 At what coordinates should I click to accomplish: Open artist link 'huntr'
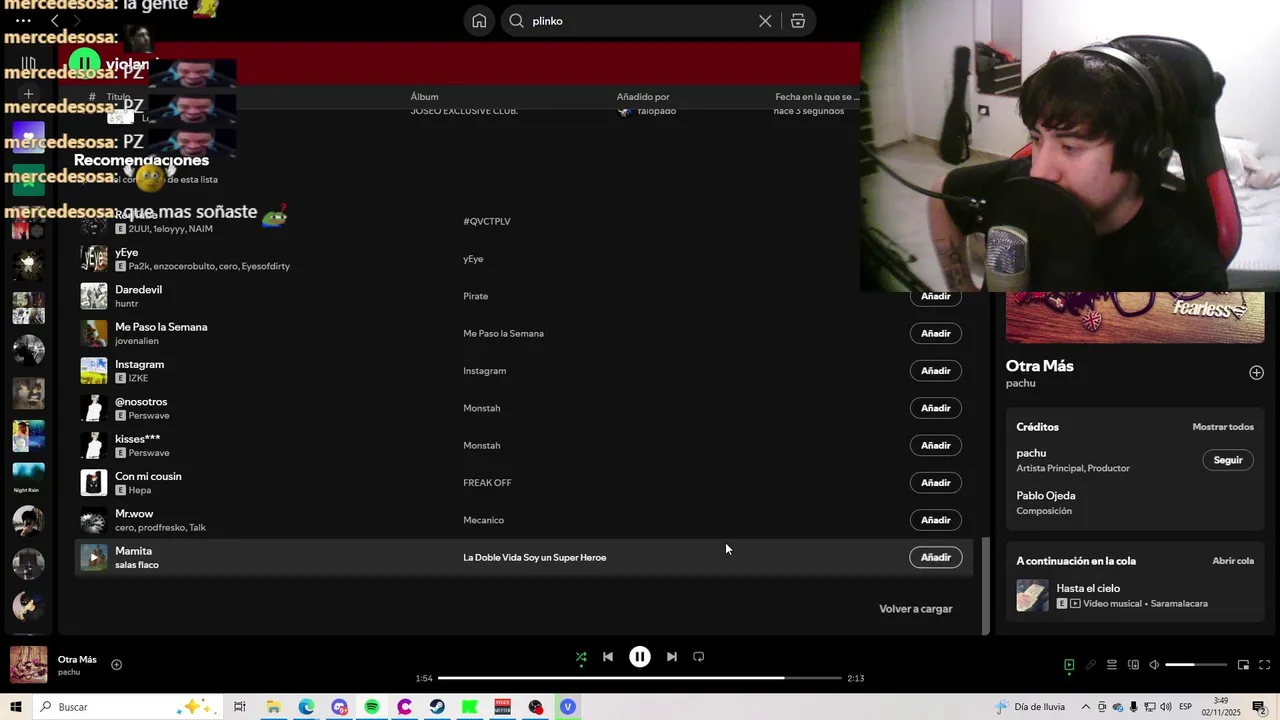(x=126, y=304)
